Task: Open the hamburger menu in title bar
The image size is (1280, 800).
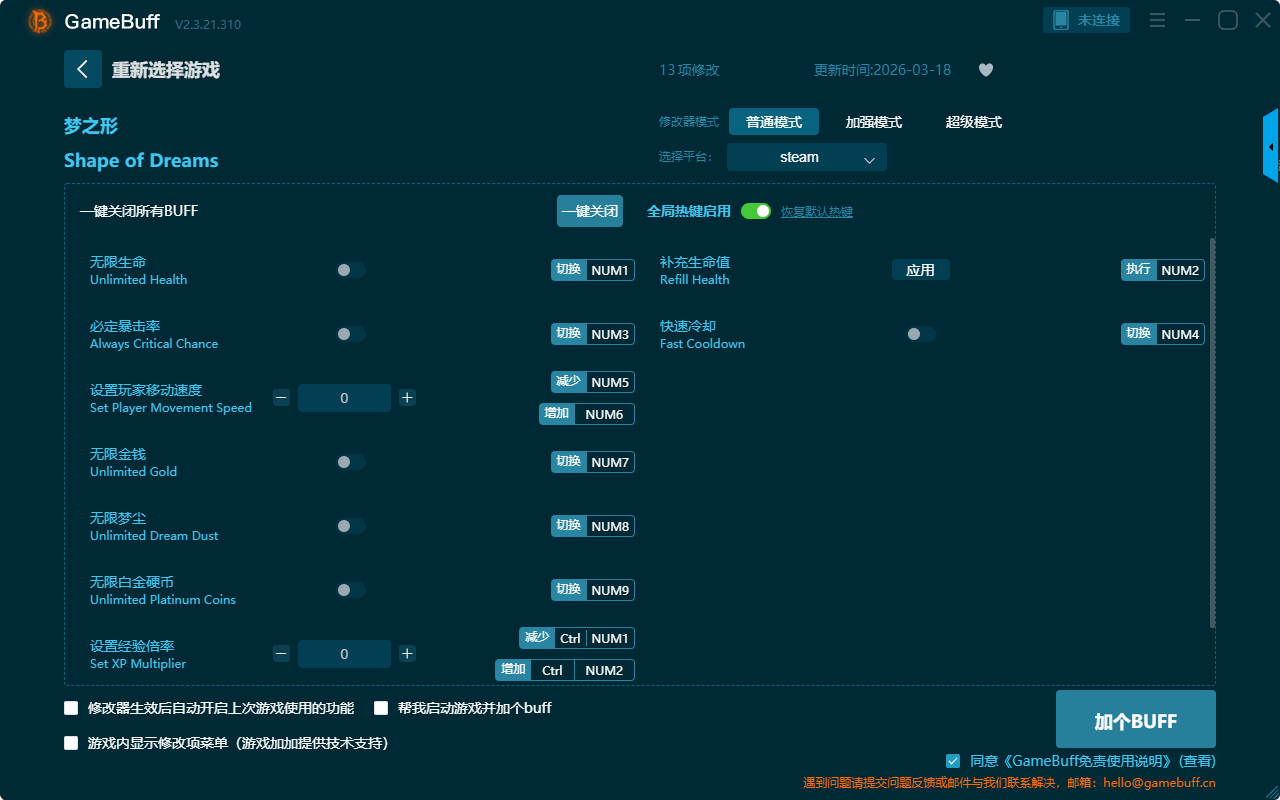Action: point(1157,21)
